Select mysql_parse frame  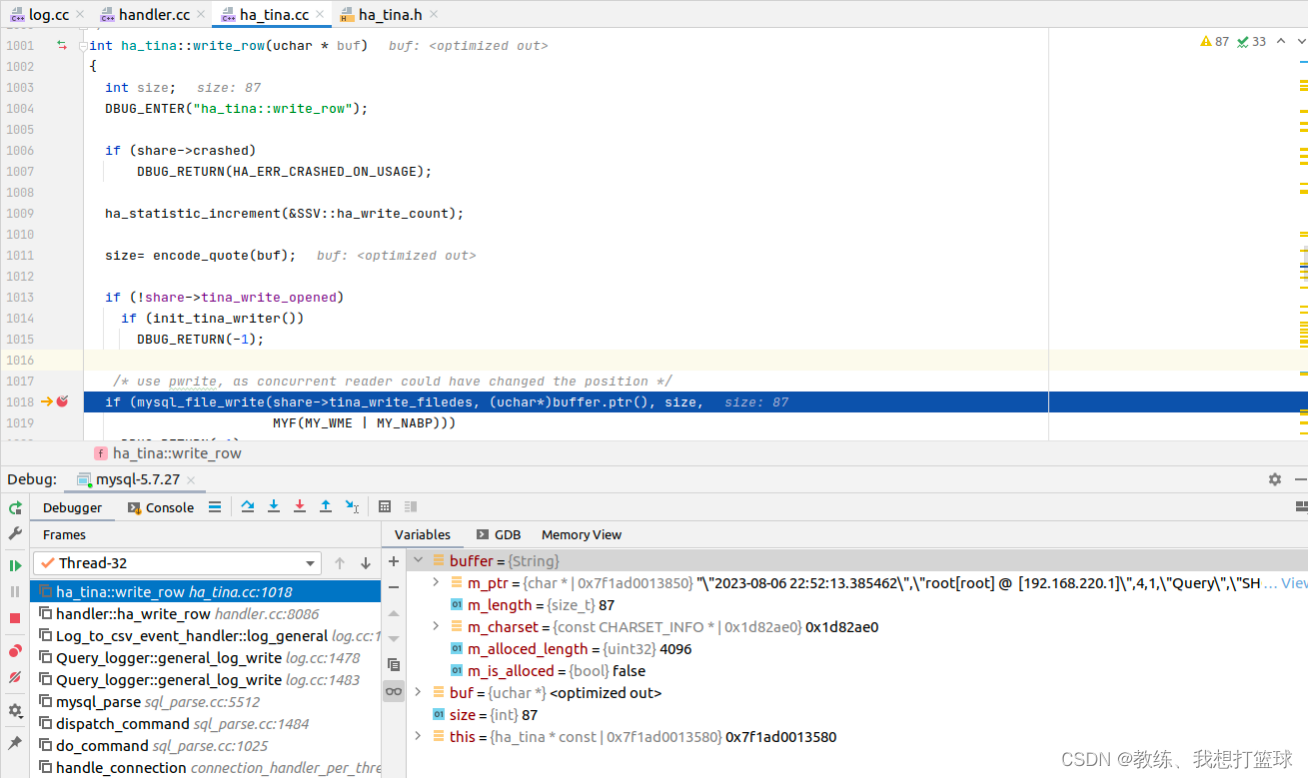(x=205, y=702)
